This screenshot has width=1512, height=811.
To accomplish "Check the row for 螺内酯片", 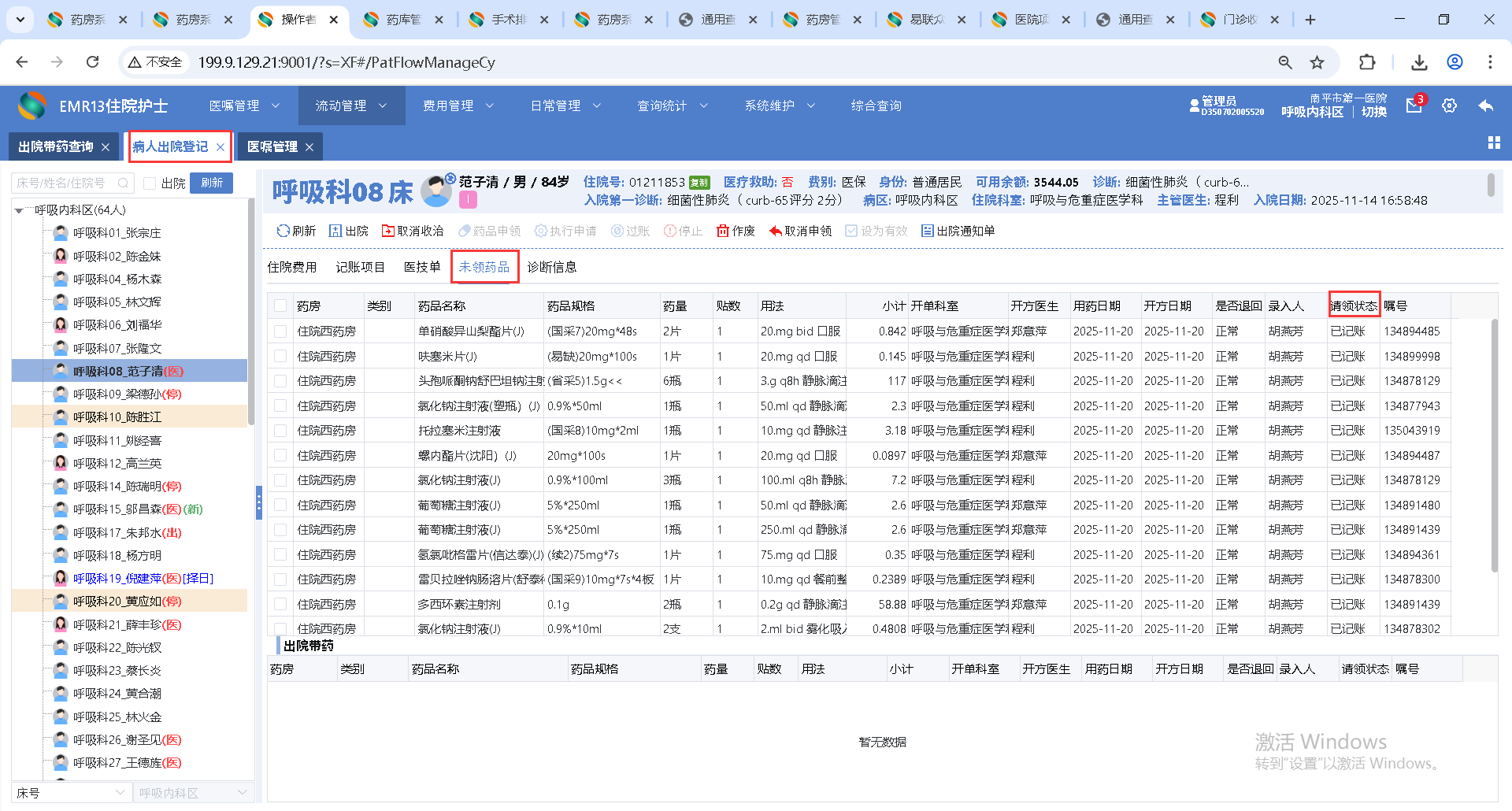I will click(280, 456).
